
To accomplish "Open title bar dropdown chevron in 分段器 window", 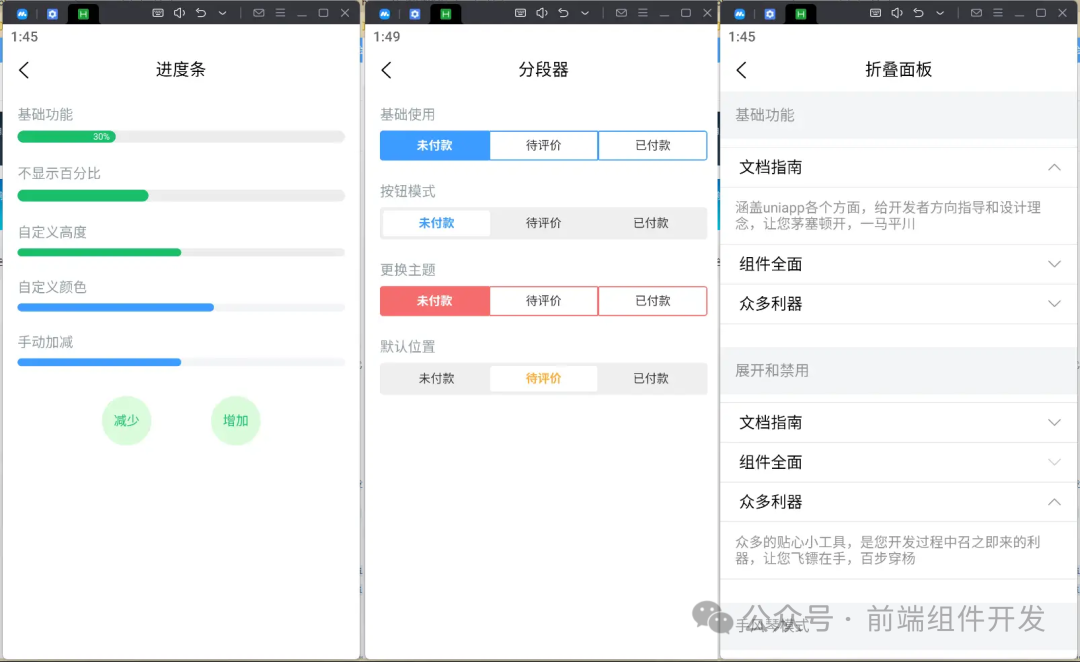I will click(x=585, y=13).
